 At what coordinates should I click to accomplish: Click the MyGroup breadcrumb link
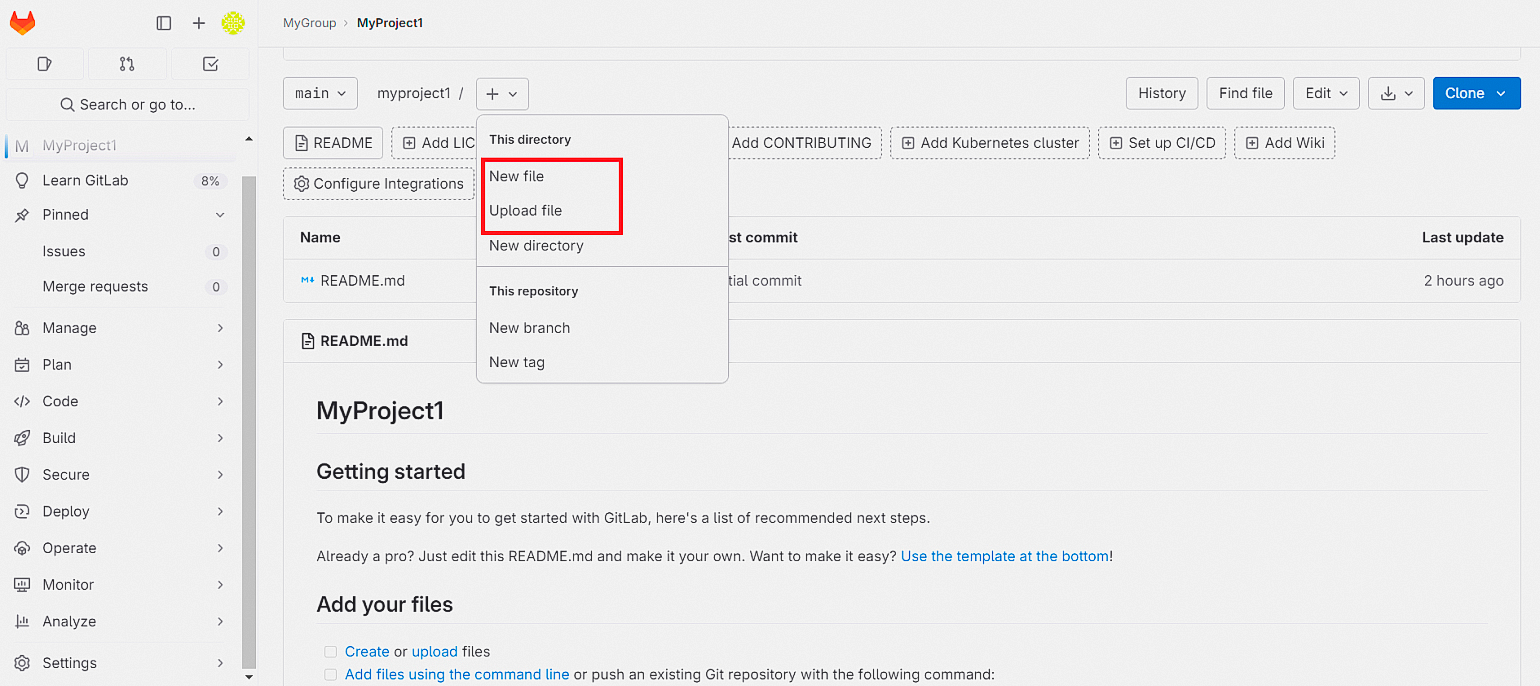(310, 23)
